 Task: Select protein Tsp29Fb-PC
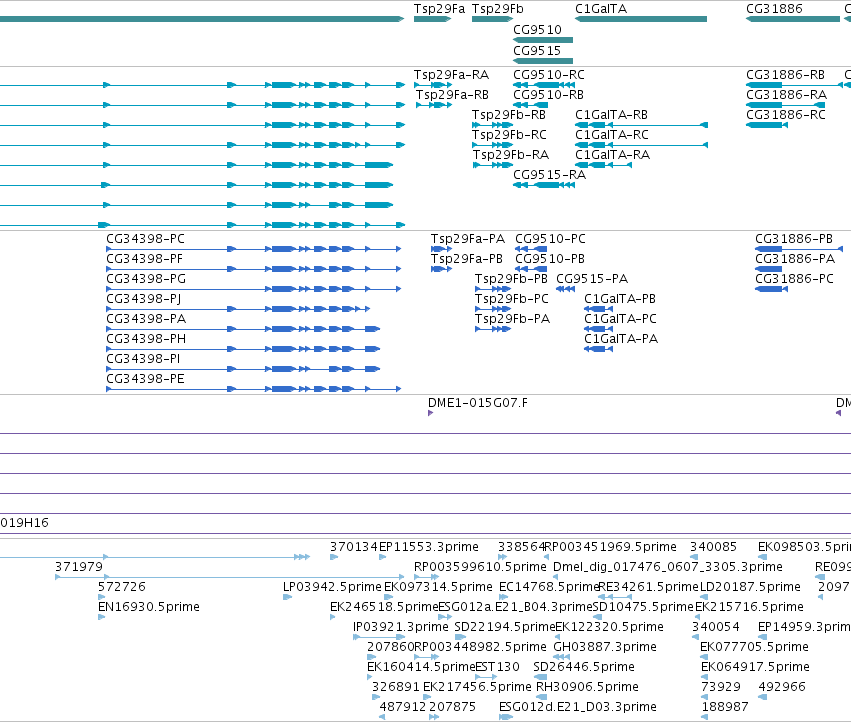(511, 299)
